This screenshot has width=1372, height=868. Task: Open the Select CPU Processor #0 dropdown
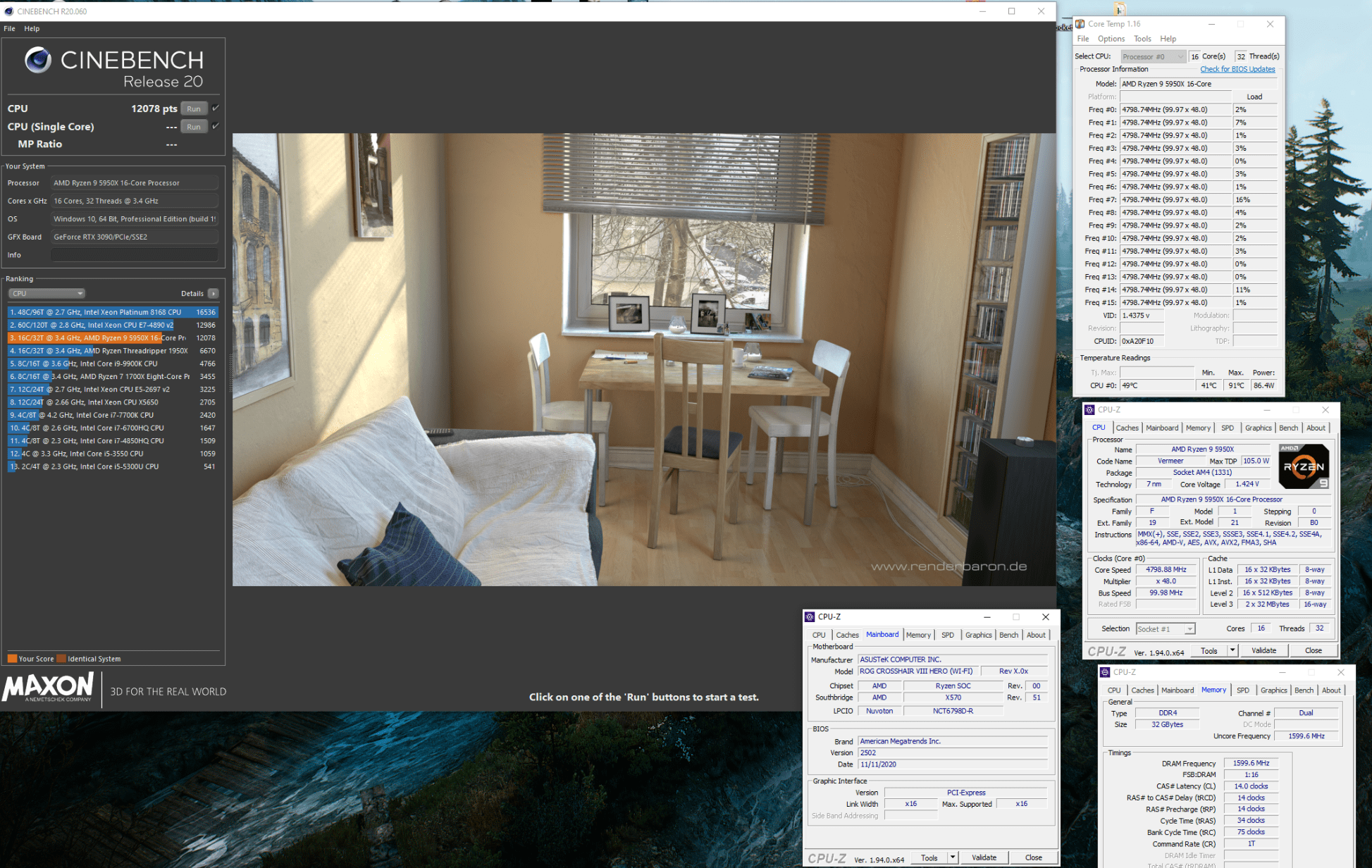[1153, 56]
